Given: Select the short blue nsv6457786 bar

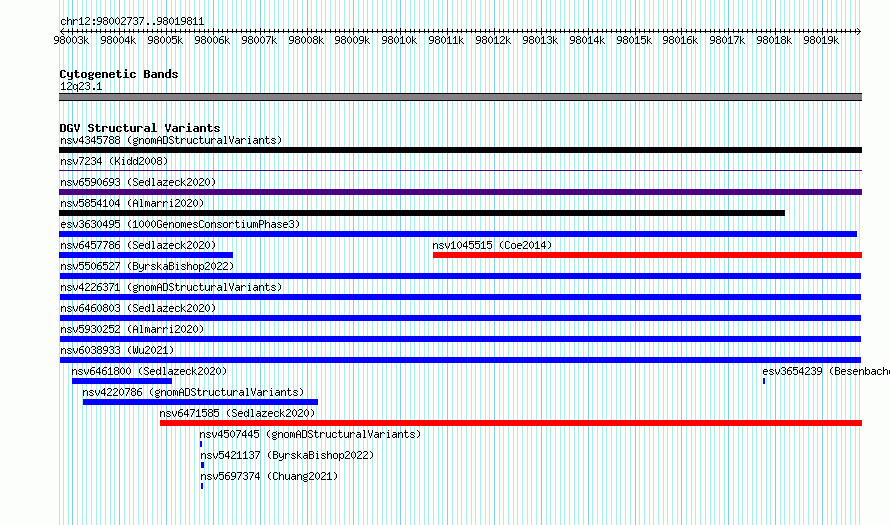Looking at the screenshot, I should (x=146, y=255).
